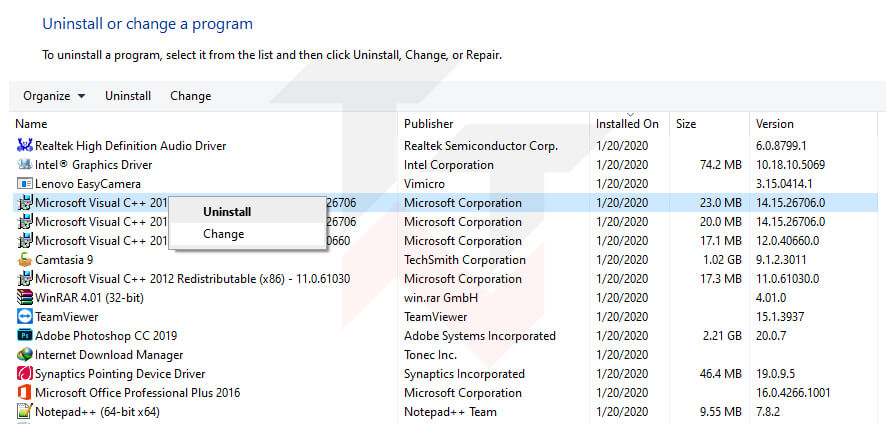Click version value 7.8.2
The height and width of the screenshot is (424, 886).
[x=768, y=412]
